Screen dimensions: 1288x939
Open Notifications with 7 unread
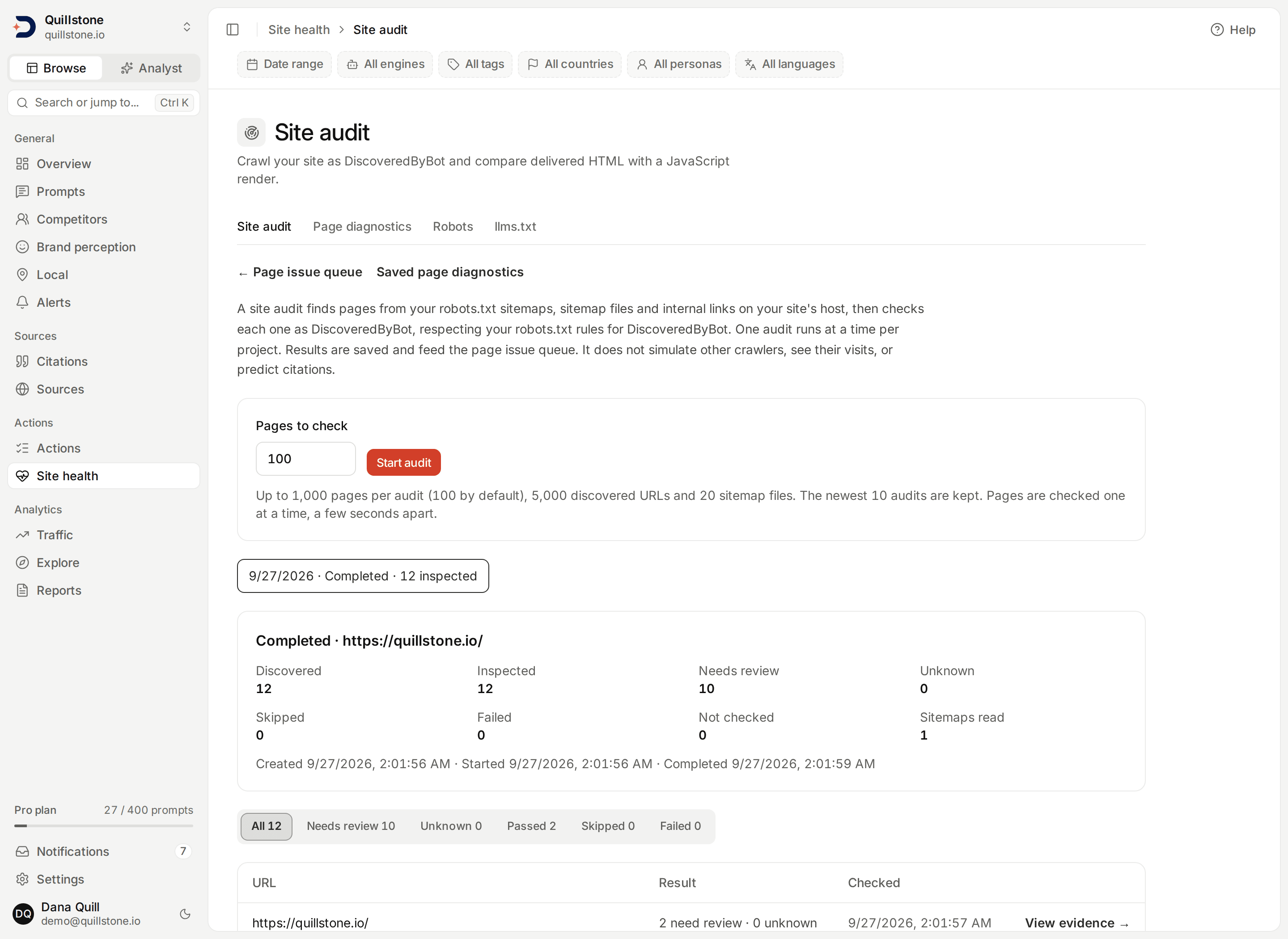click(x=104, y=851)
